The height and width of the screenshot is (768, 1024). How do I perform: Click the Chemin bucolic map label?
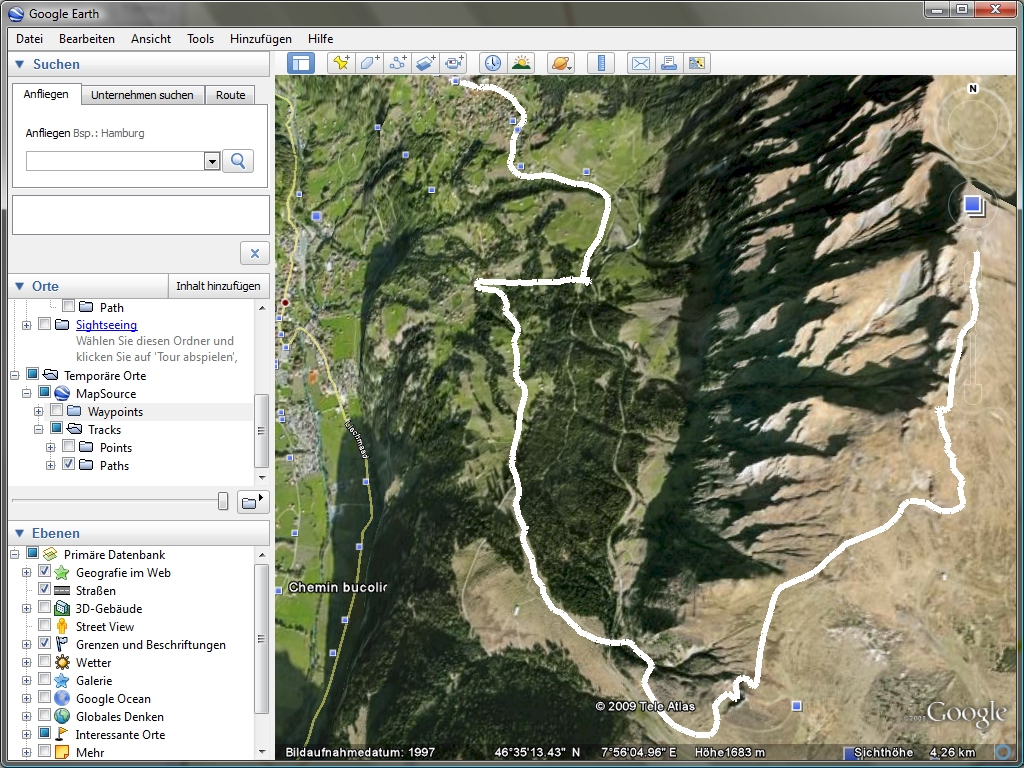coord(338,587)
